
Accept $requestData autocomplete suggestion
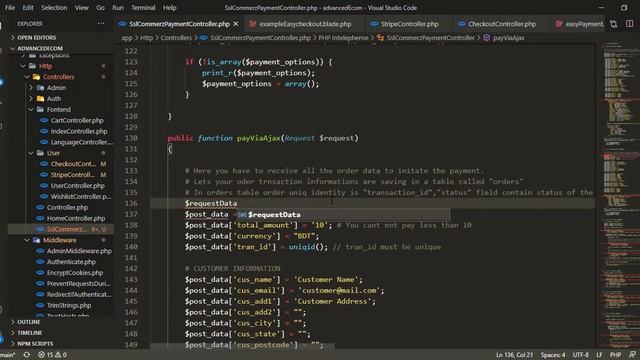click(x=344, y=215)
